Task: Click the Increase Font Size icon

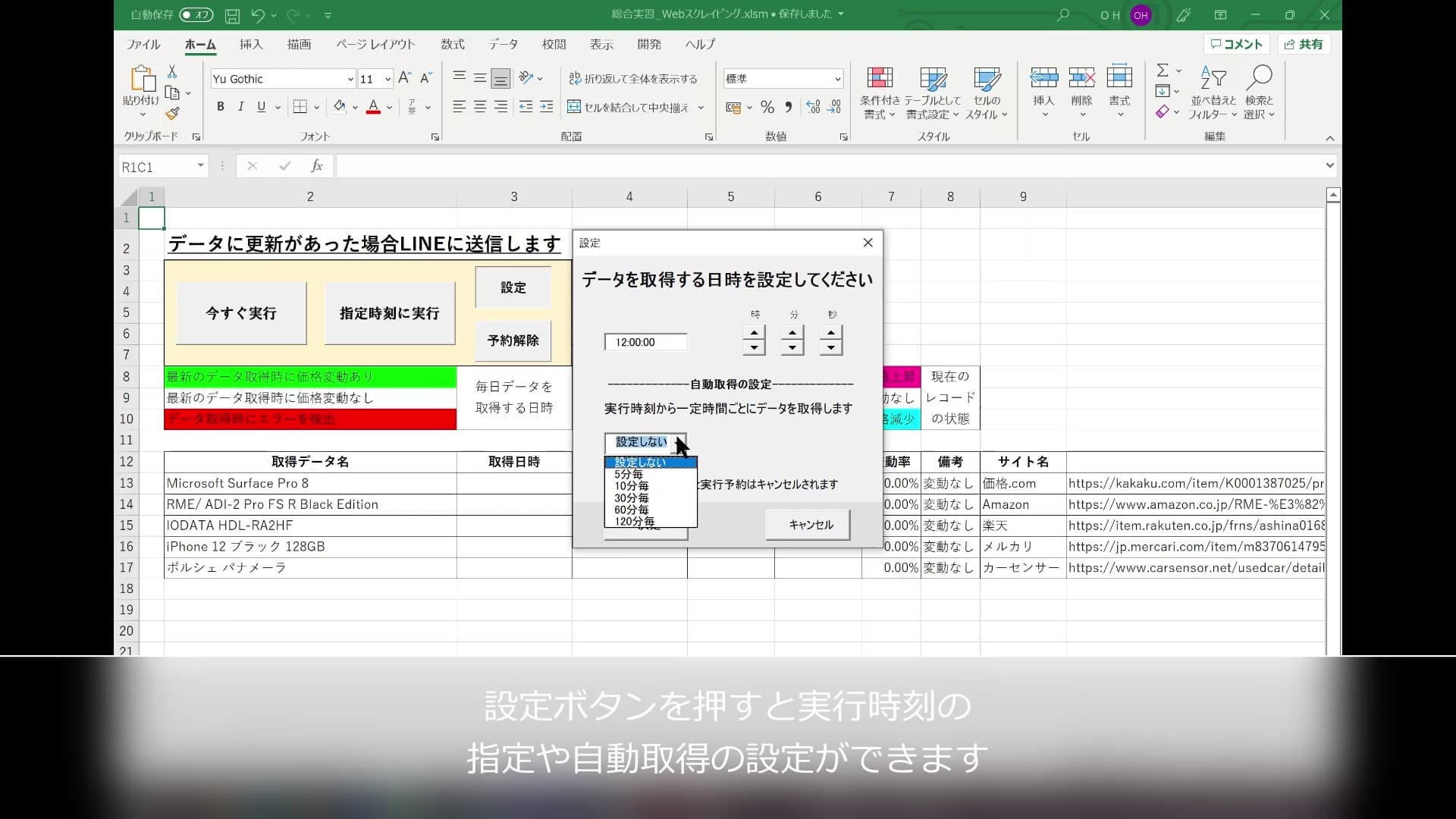Action: tap(404, 78)
